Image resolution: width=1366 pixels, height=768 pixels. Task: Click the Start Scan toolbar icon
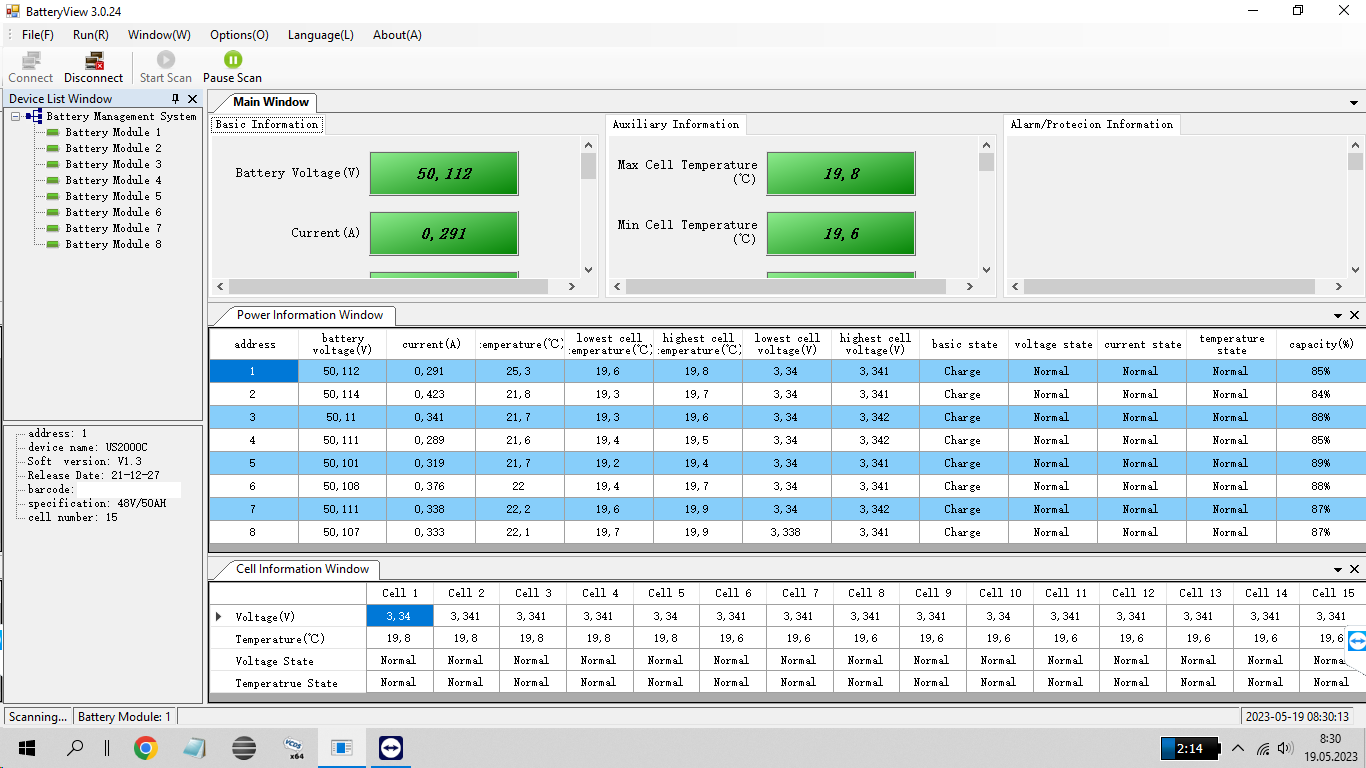click(x=165, y=61)
